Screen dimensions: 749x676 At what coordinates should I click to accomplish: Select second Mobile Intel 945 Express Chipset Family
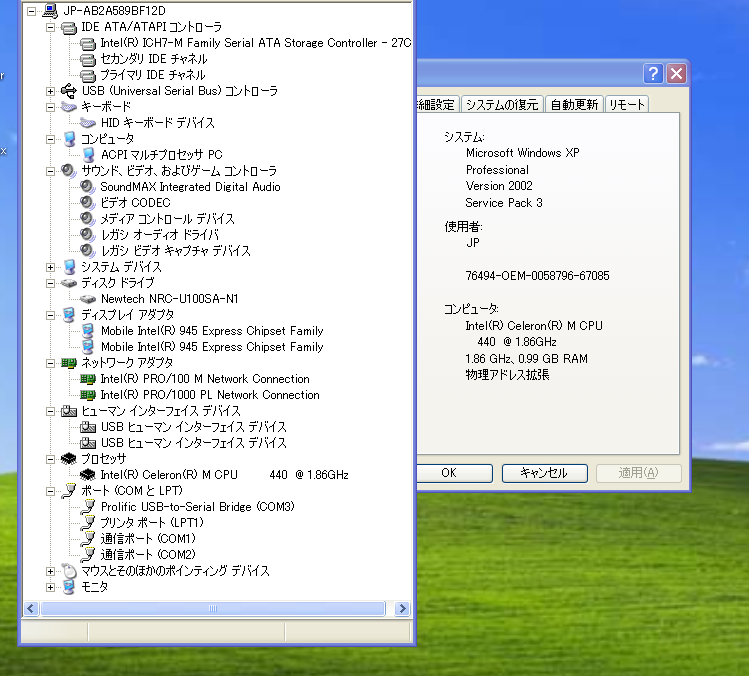point(212,347)
